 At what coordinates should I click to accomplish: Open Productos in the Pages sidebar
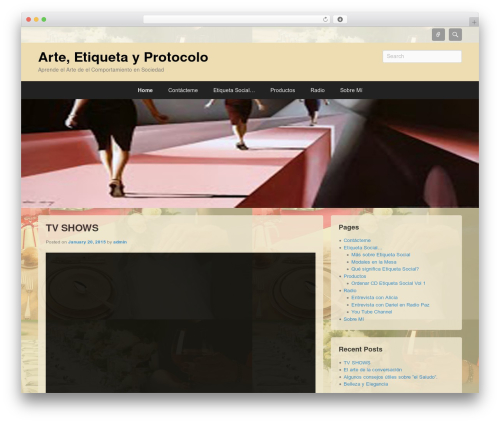pyautogui.click(x=355, y=276)
